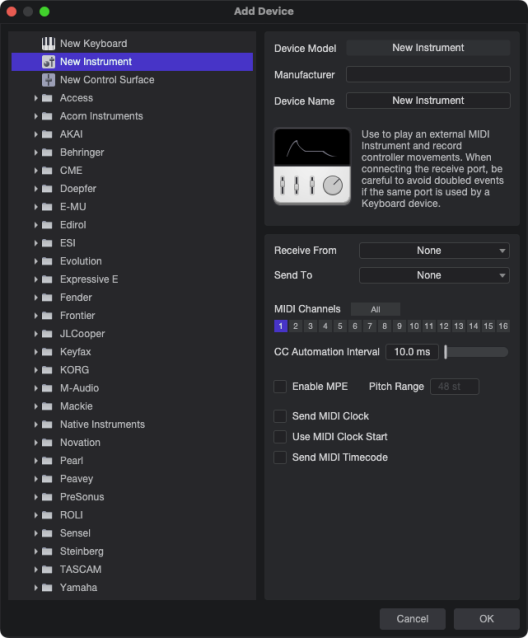Click the Yamaha folder icon

coord(47,588)
